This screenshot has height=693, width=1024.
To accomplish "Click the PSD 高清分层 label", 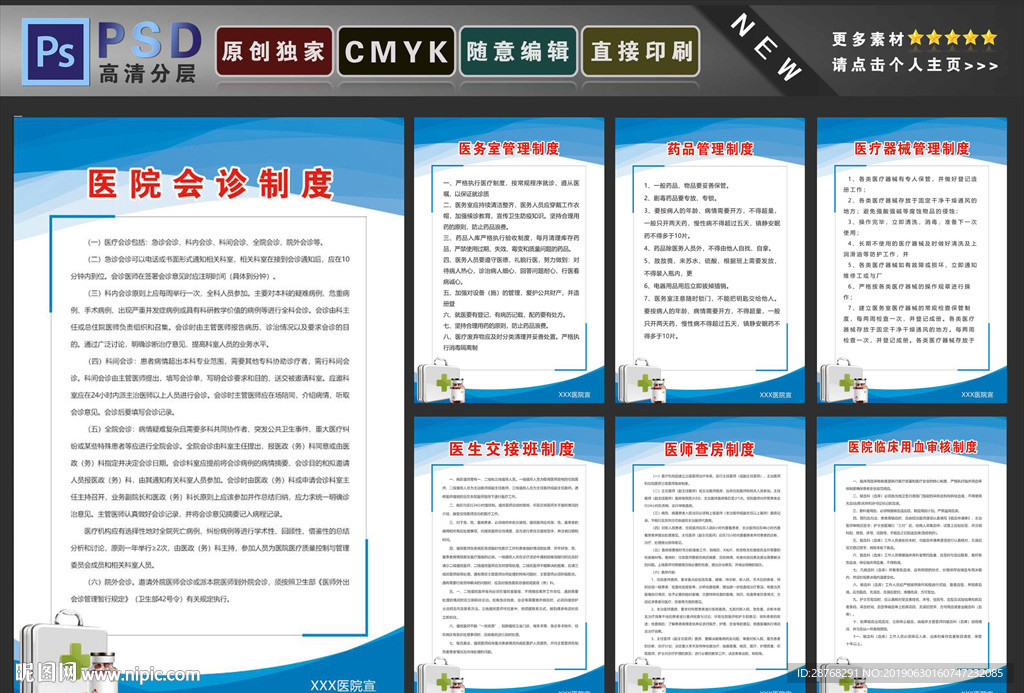I will [x=150, y=52].
